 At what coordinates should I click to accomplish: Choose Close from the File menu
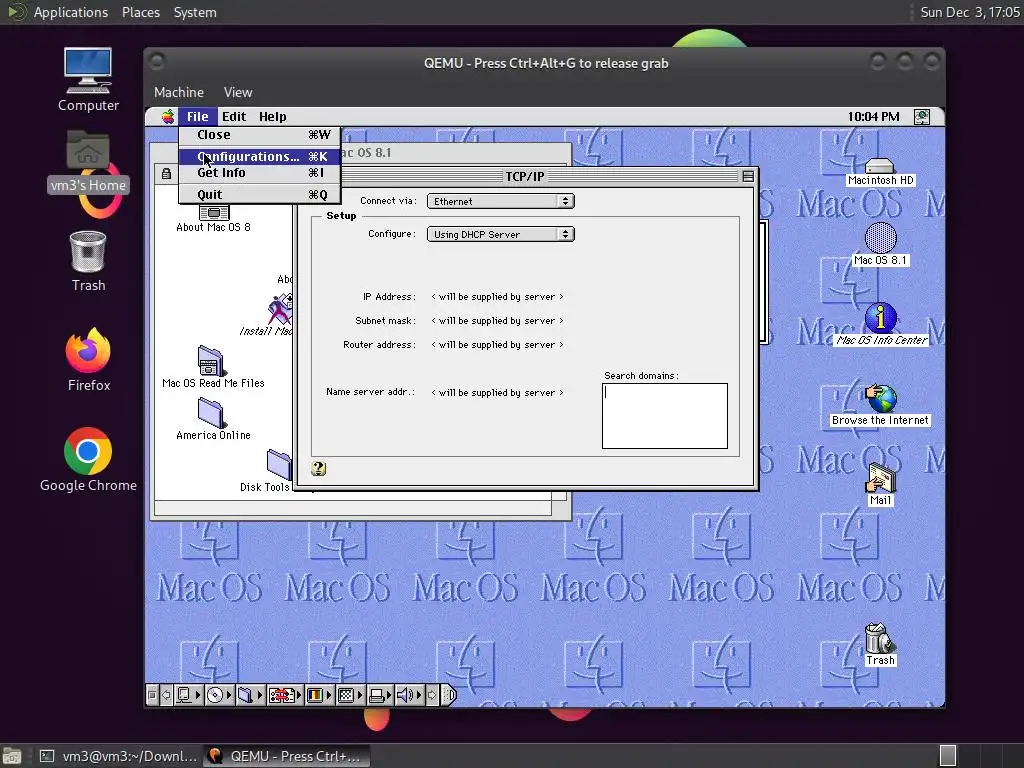(260, 135)
